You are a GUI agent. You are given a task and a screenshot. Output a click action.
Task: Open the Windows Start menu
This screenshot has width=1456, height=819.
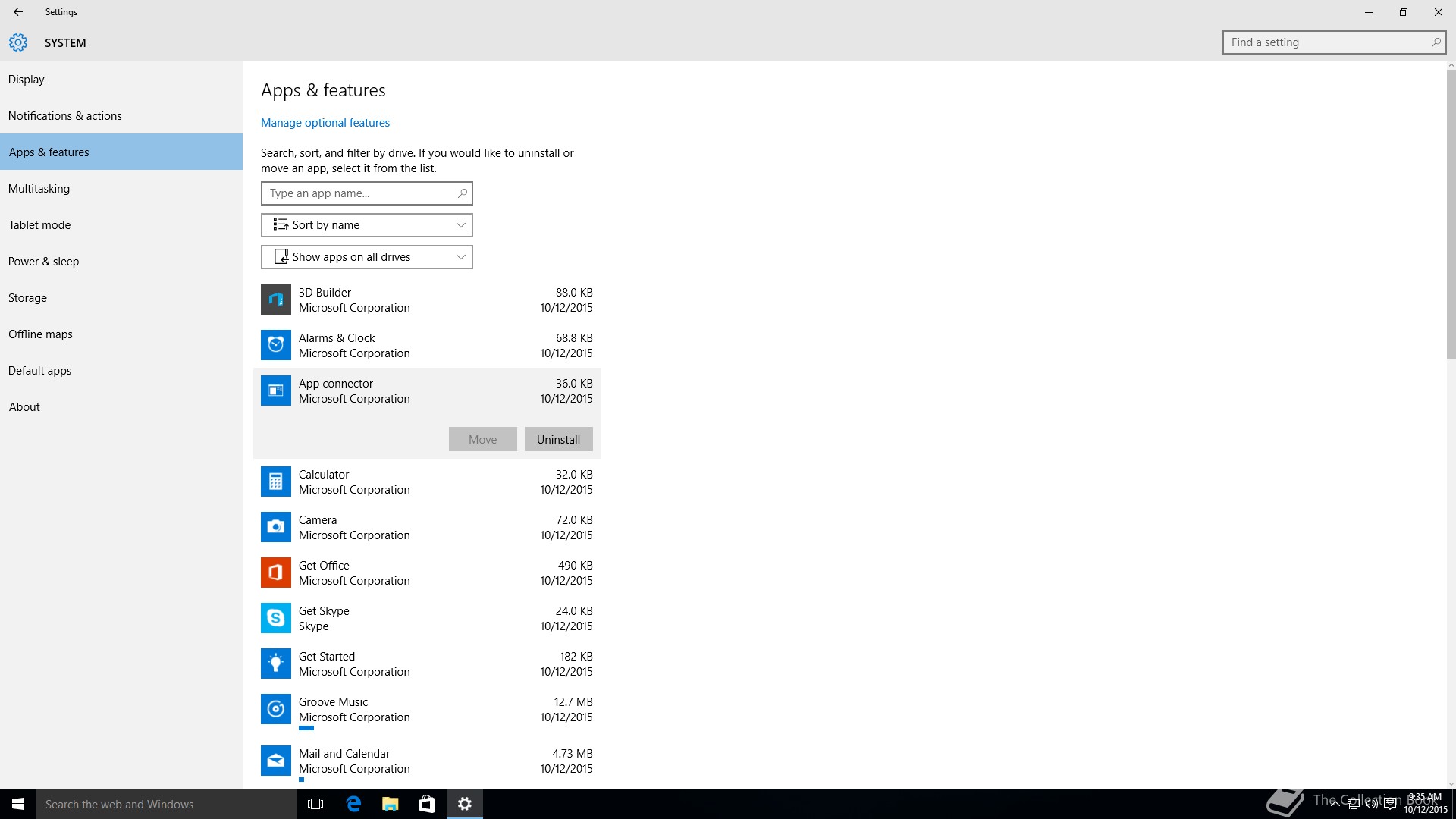point(18,804)
